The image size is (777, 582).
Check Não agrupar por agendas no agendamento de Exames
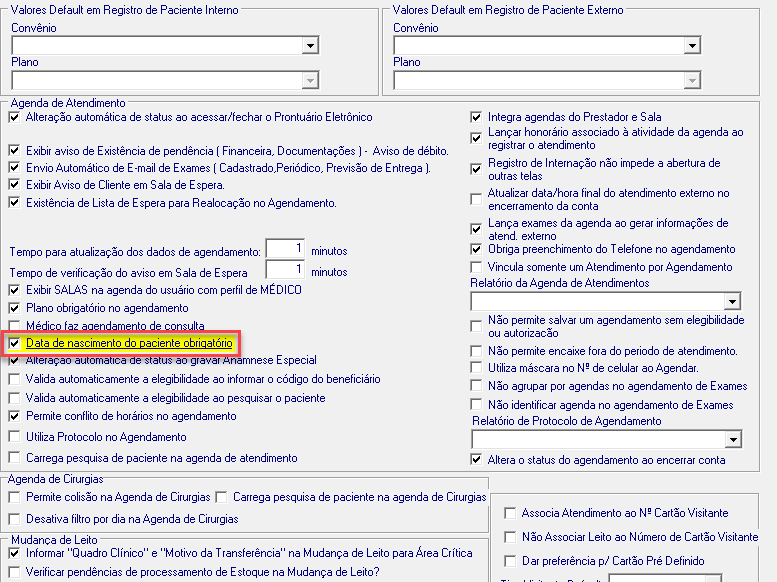point(476,386)
